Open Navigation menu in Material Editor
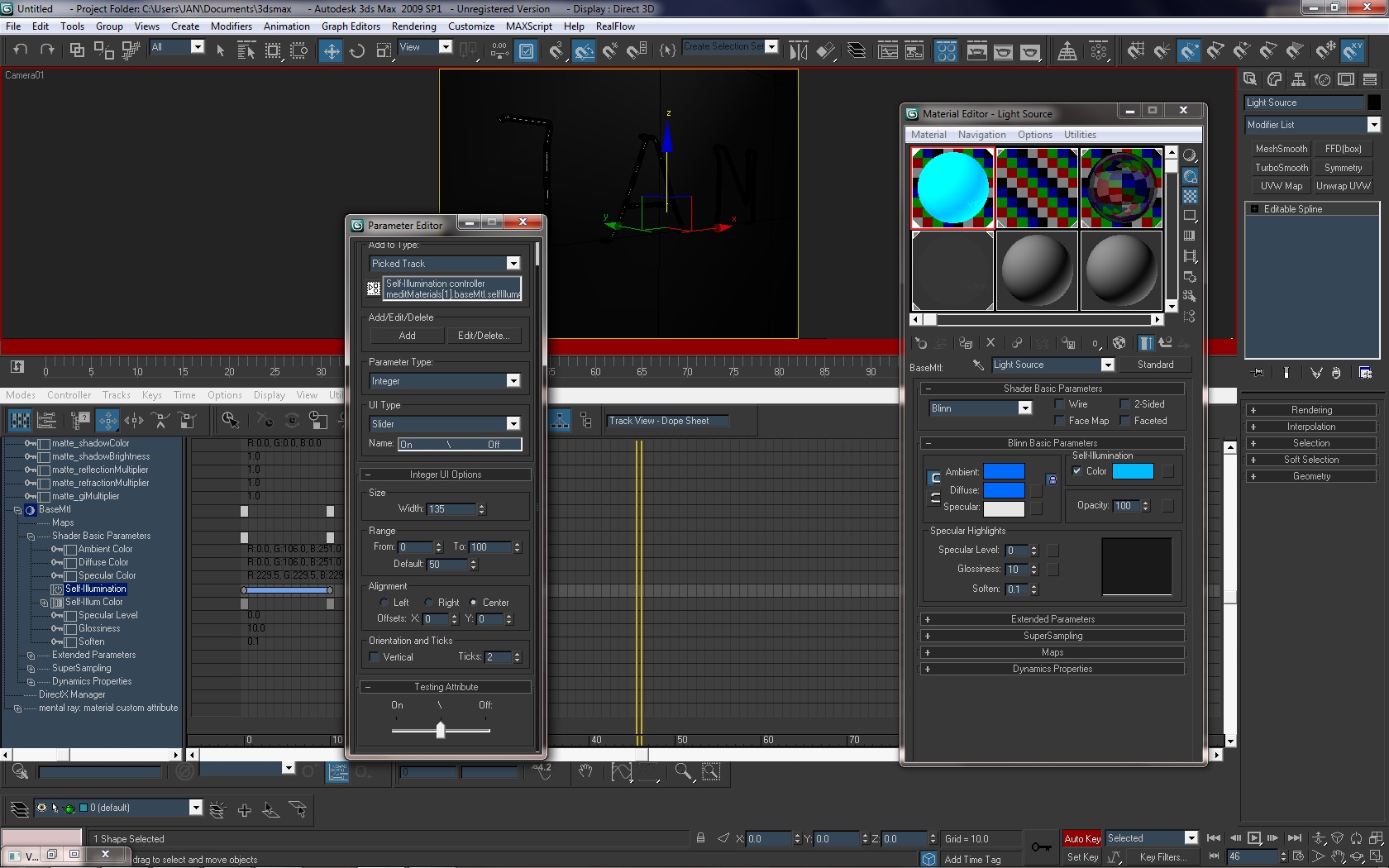1389x868 pixels. pyautogui.click(x=982, y=135)
